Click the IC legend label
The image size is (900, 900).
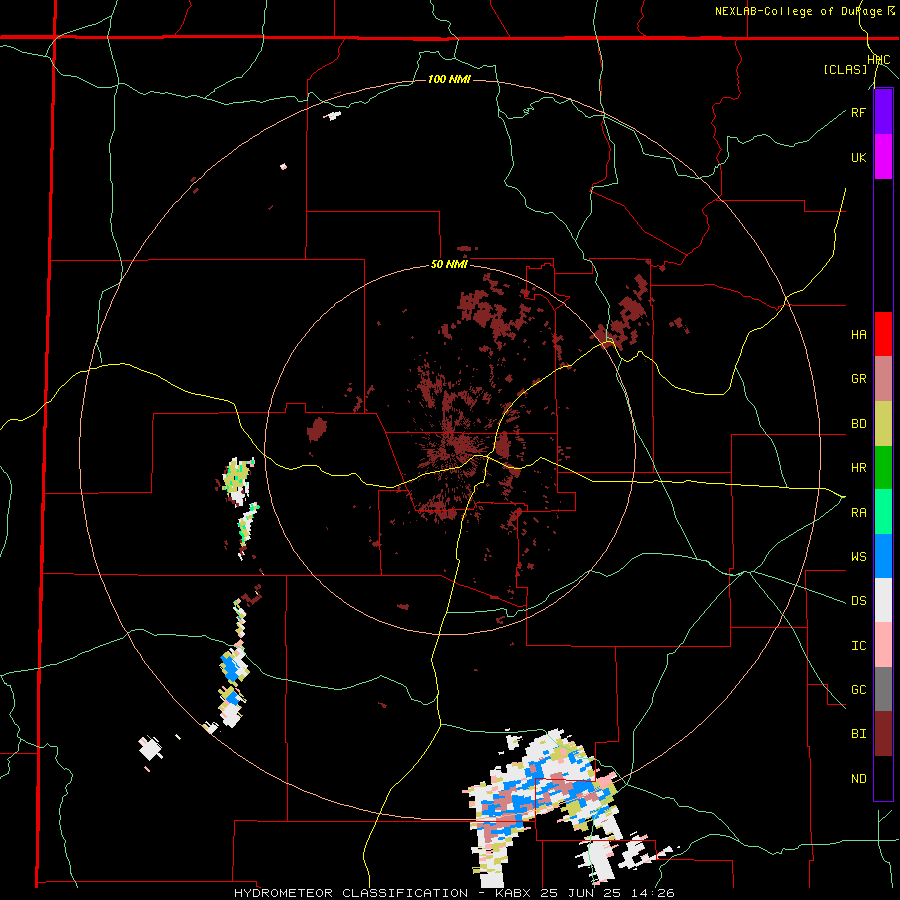coord(858,646)
